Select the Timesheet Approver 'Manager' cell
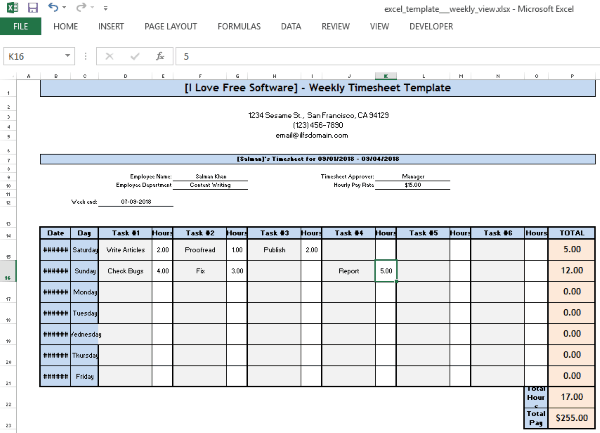Screen dimensions: 600x433 tap(412, 176)
